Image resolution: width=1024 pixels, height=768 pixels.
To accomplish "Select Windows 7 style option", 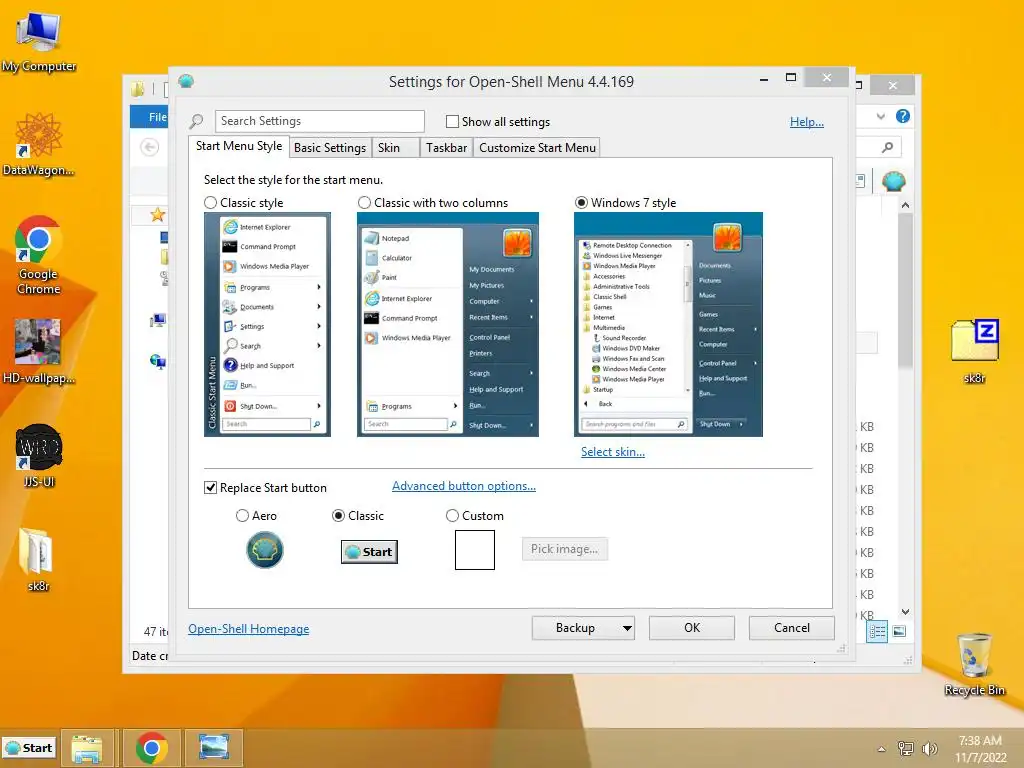I will point(581,202).
